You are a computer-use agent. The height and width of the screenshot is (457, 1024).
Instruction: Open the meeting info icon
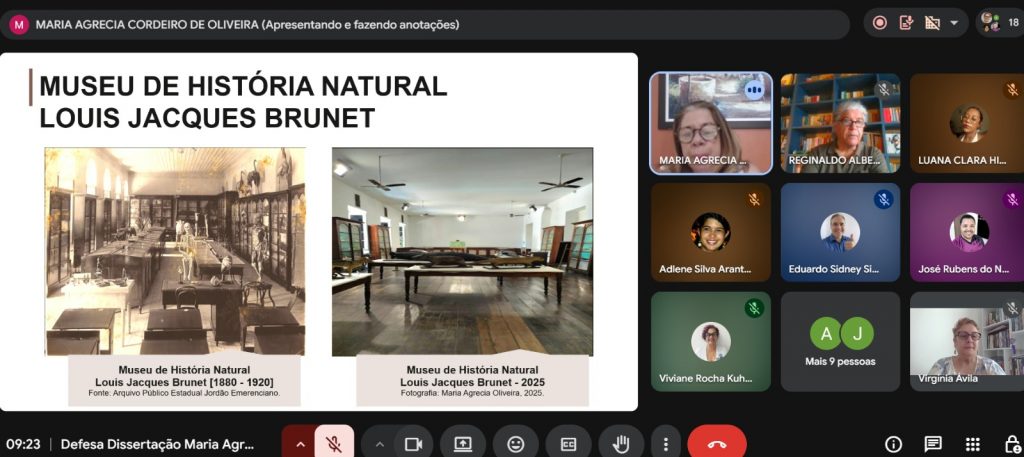[893, 445]
